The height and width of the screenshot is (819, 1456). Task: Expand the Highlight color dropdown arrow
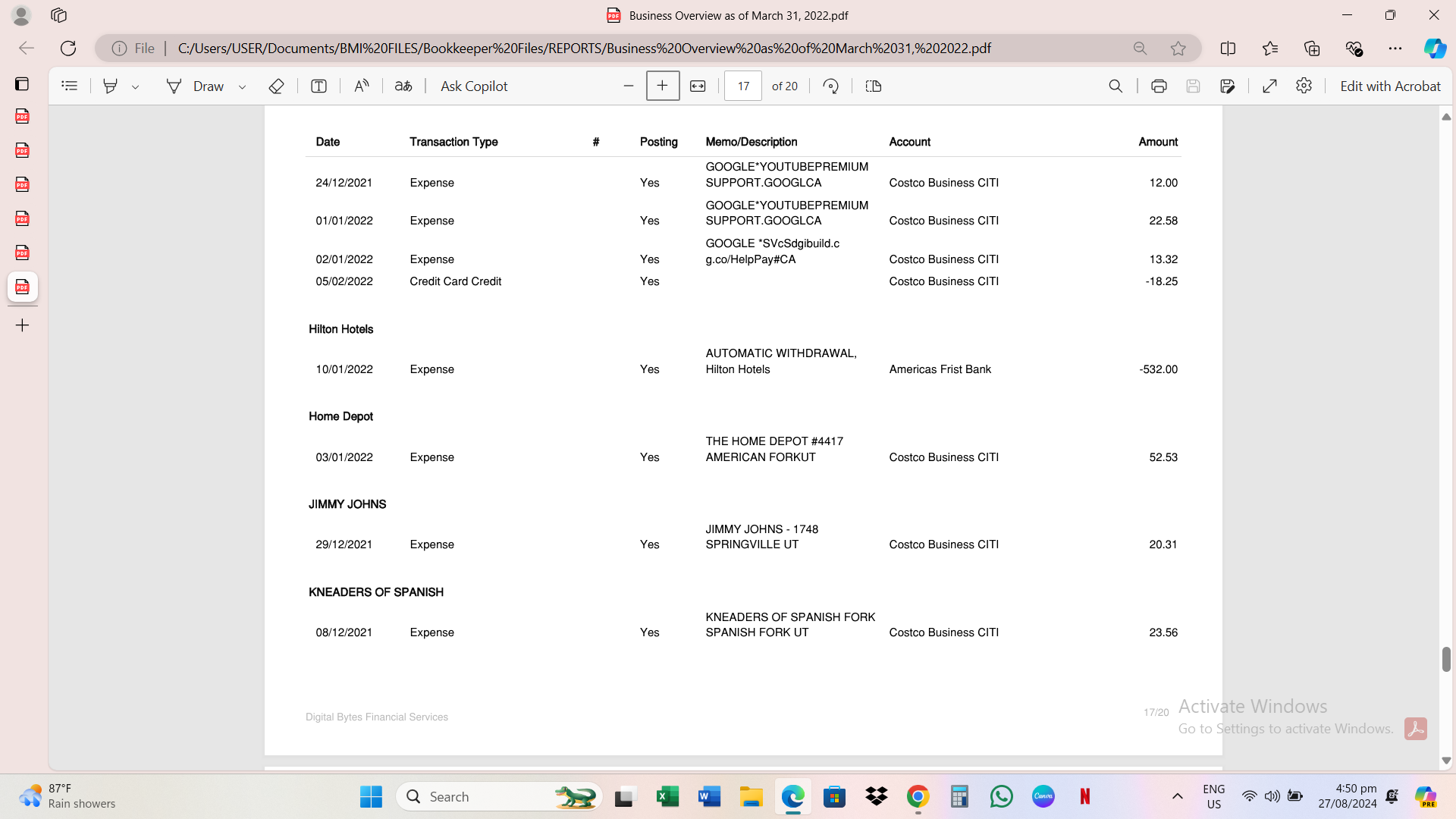[136, 87]
